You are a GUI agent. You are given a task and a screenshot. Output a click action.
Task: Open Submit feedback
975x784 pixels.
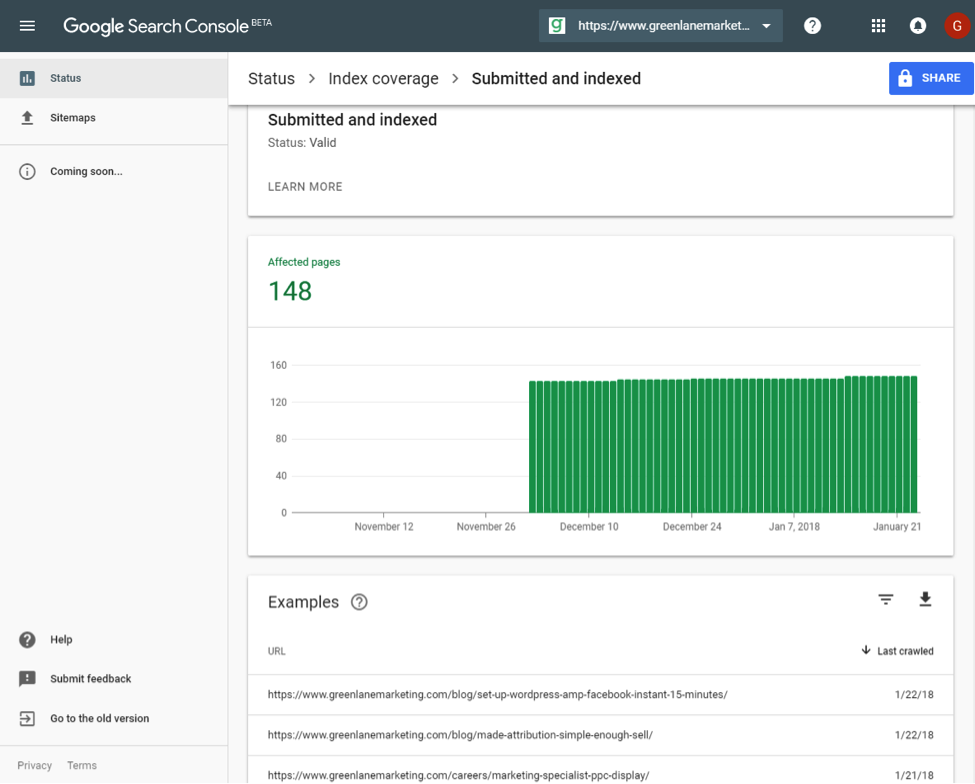pos(114,678)
